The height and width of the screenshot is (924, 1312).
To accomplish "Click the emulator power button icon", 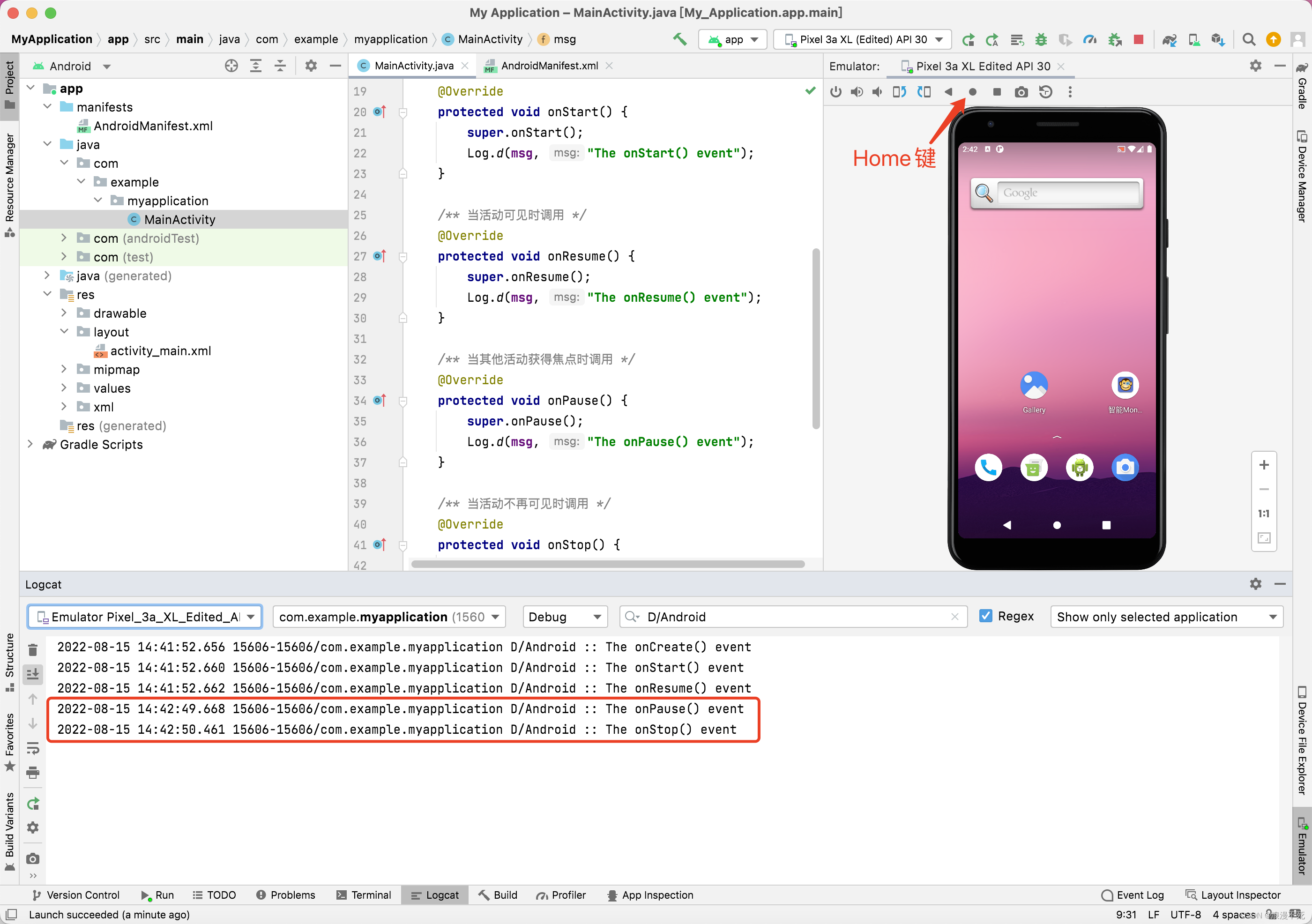I will [x=835, y=92].
